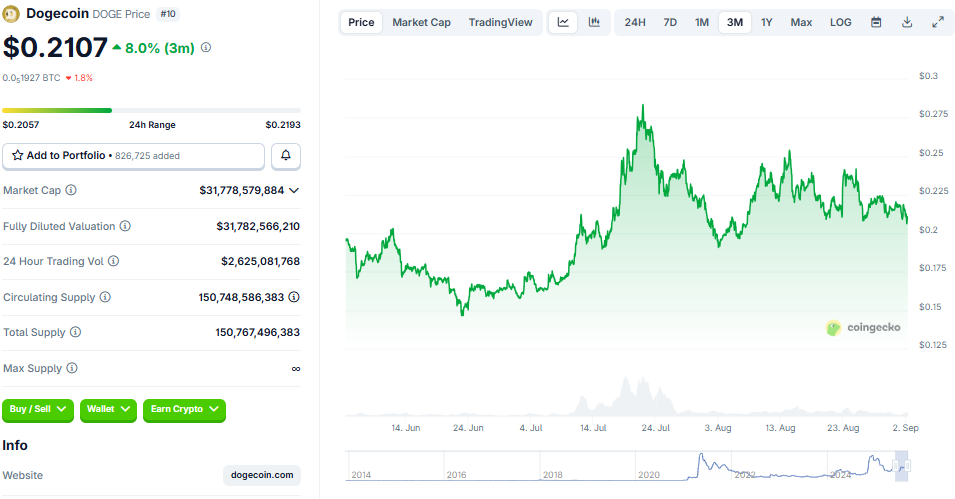Open Fully Diluted Valuation info icon
955x499 pixels.
(x=125, y=226)
